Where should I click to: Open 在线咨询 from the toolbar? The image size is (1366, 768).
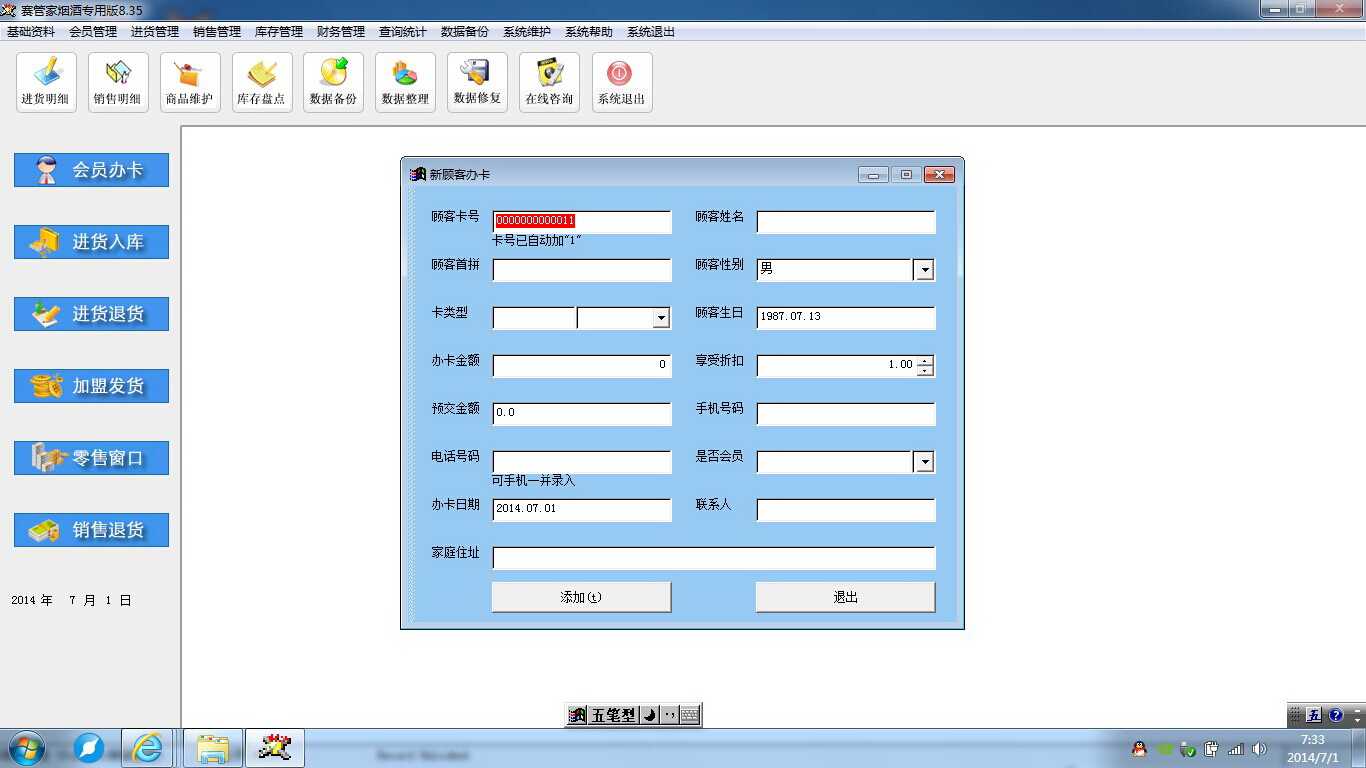coord(550,82)
